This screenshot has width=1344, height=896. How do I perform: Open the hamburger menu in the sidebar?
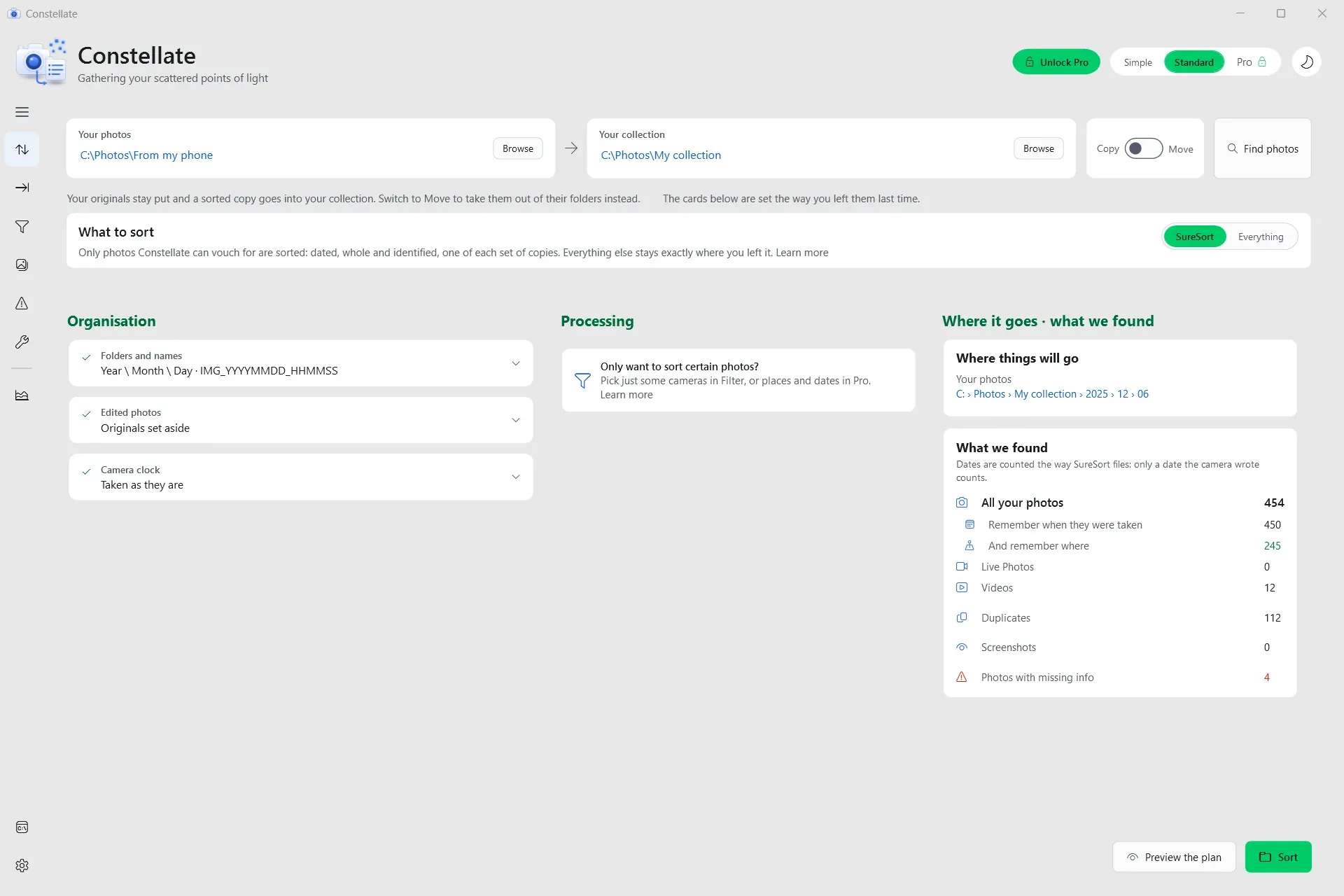pyautogui.click(x=22, y=112)
